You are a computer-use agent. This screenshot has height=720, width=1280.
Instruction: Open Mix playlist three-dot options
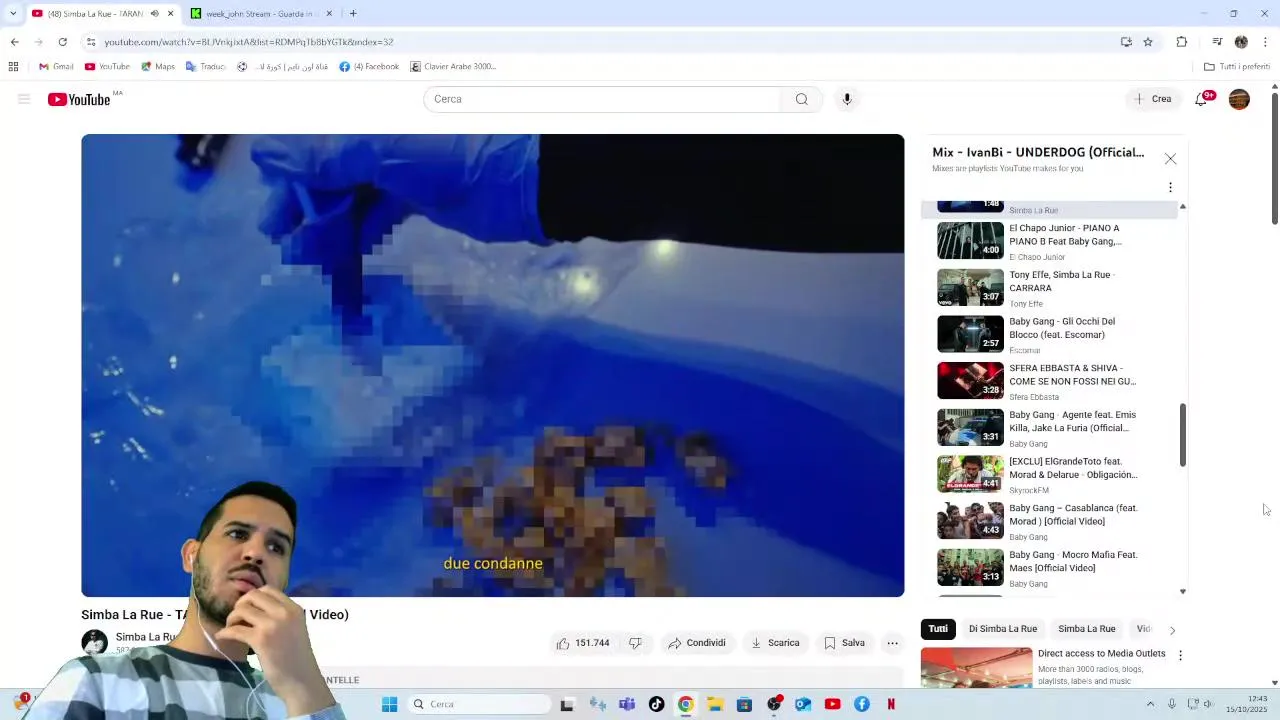point(1170,187)
